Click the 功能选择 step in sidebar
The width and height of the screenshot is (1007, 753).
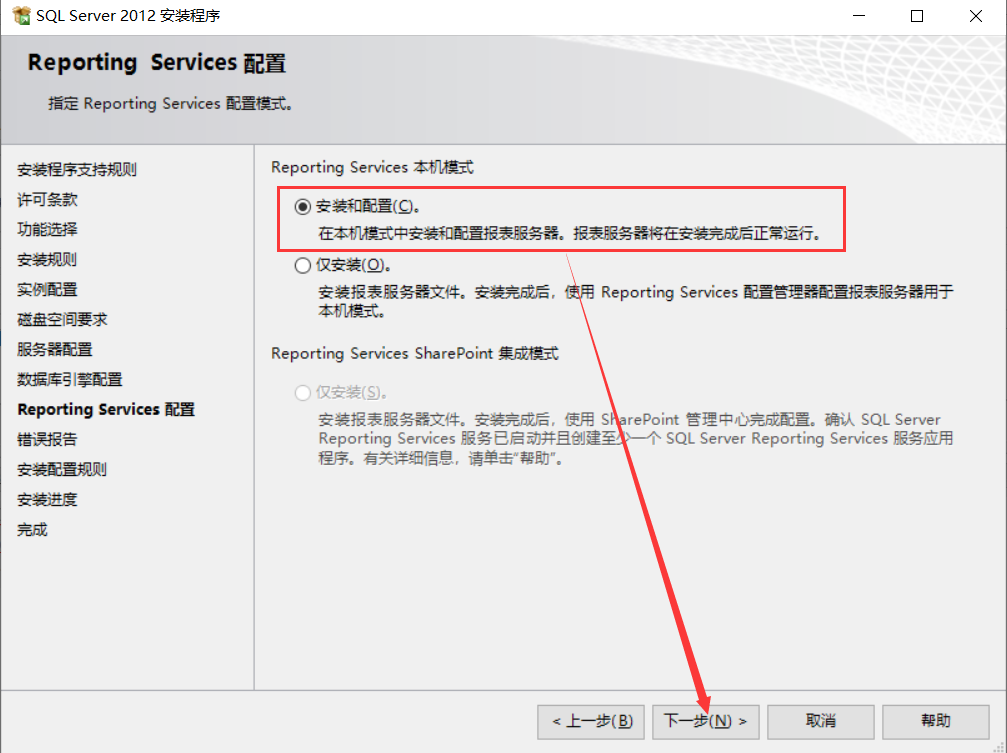click(x=47, y=229)
